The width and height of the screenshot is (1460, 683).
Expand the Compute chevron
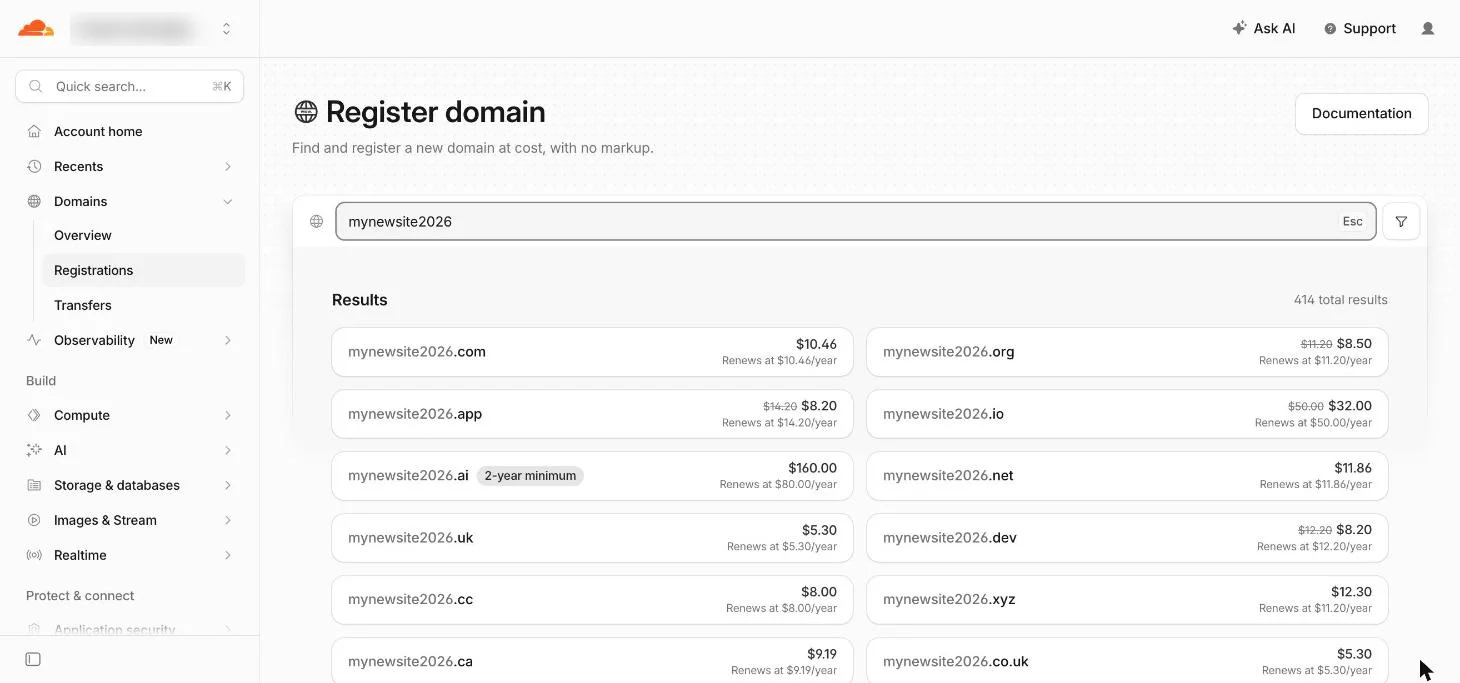click(228, 415)
